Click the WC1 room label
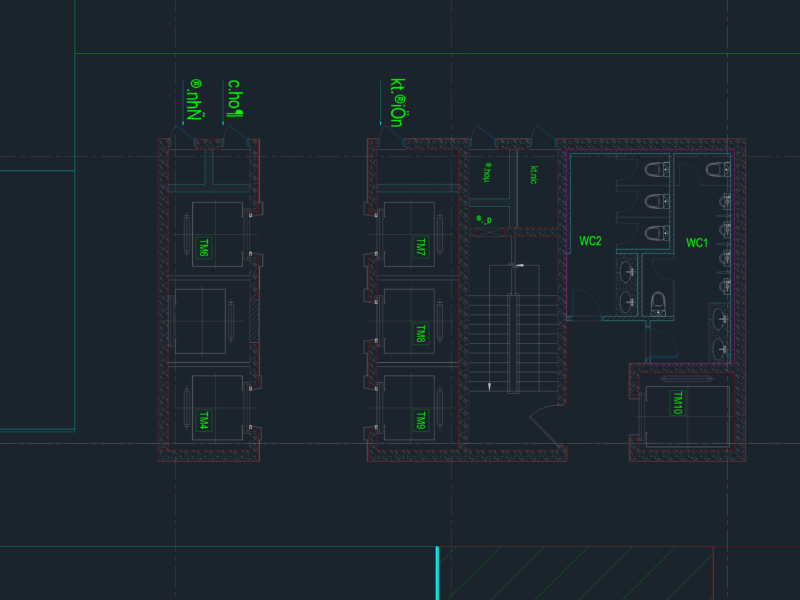800x600 pixels. [697, 243]
